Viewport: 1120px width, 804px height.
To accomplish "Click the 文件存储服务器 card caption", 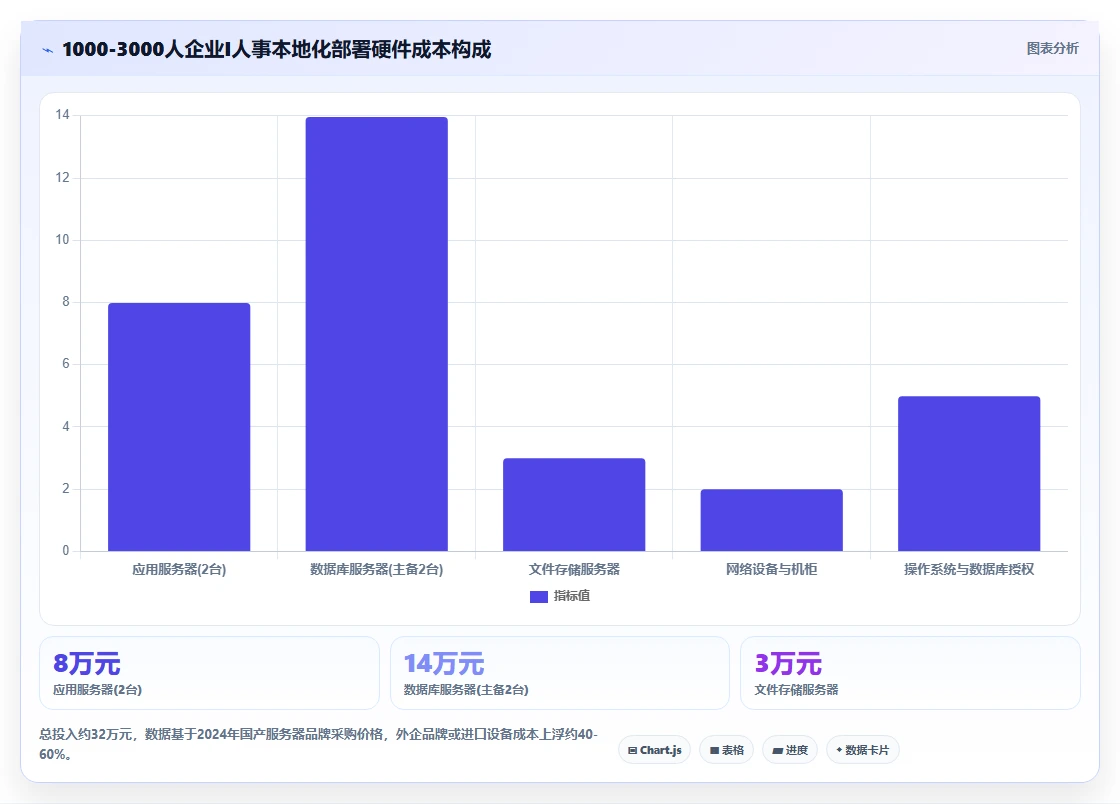I will (x=796, y=690).
